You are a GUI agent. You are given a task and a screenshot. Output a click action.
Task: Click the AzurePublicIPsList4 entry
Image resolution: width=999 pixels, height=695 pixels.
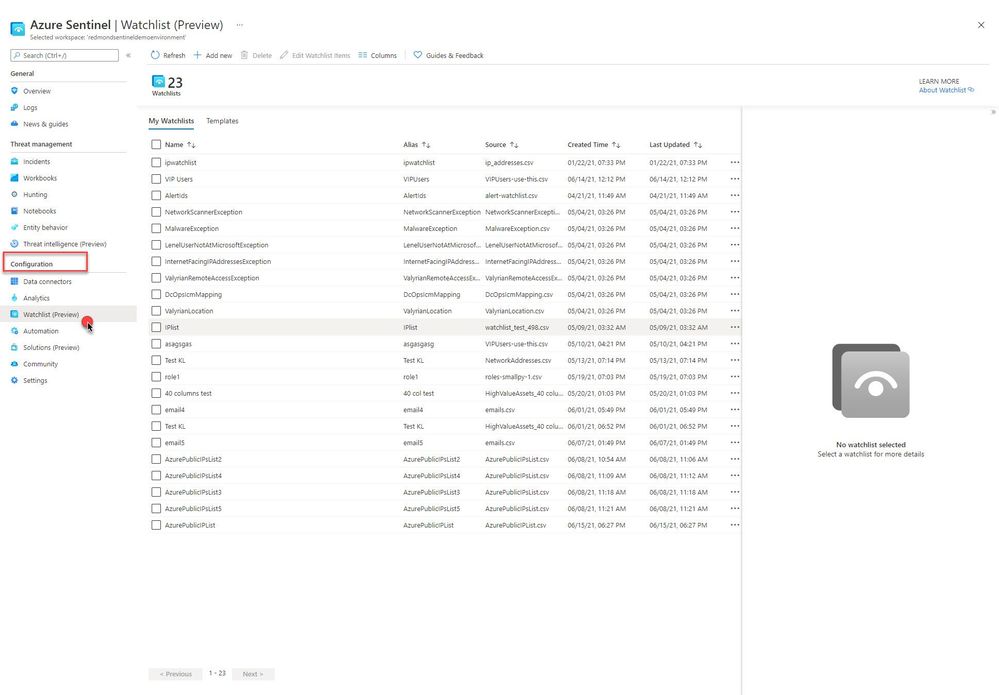pos(193,476)
